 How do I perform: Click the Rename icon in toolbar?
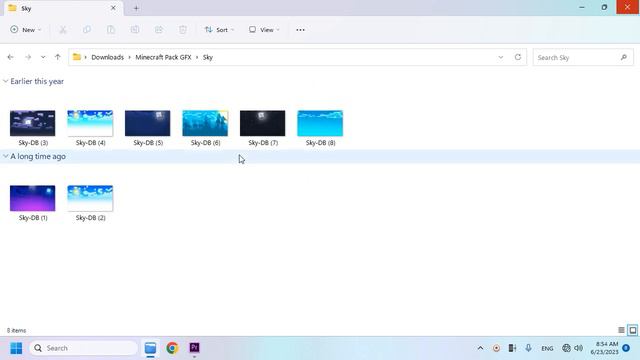click(135, 30)
